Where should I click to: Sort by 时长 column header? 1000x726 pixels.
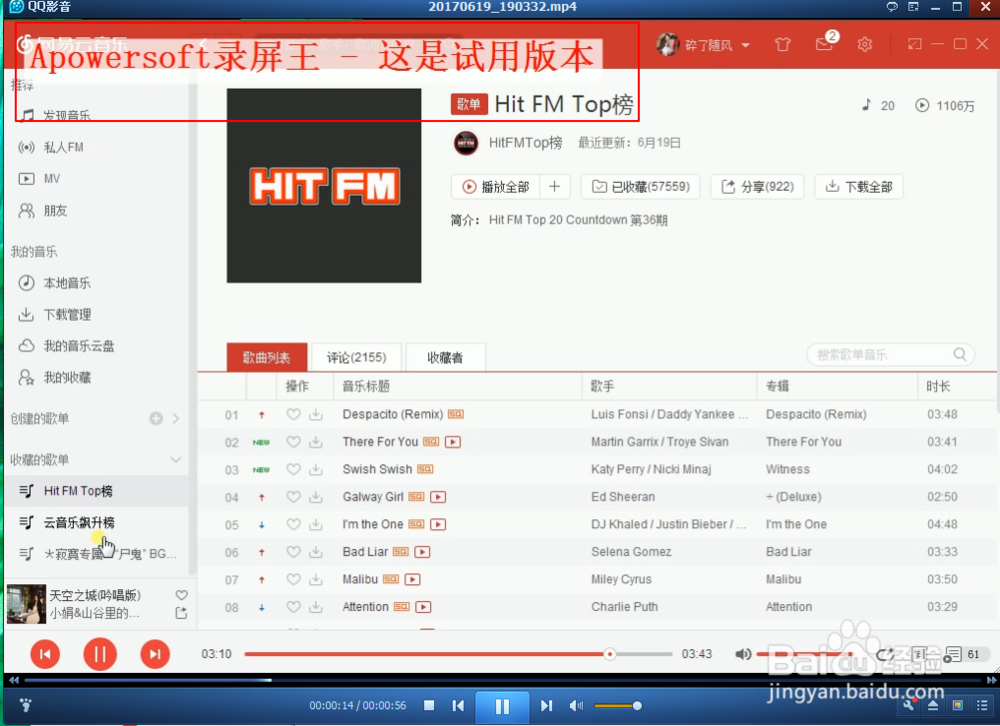pos(938,386)
